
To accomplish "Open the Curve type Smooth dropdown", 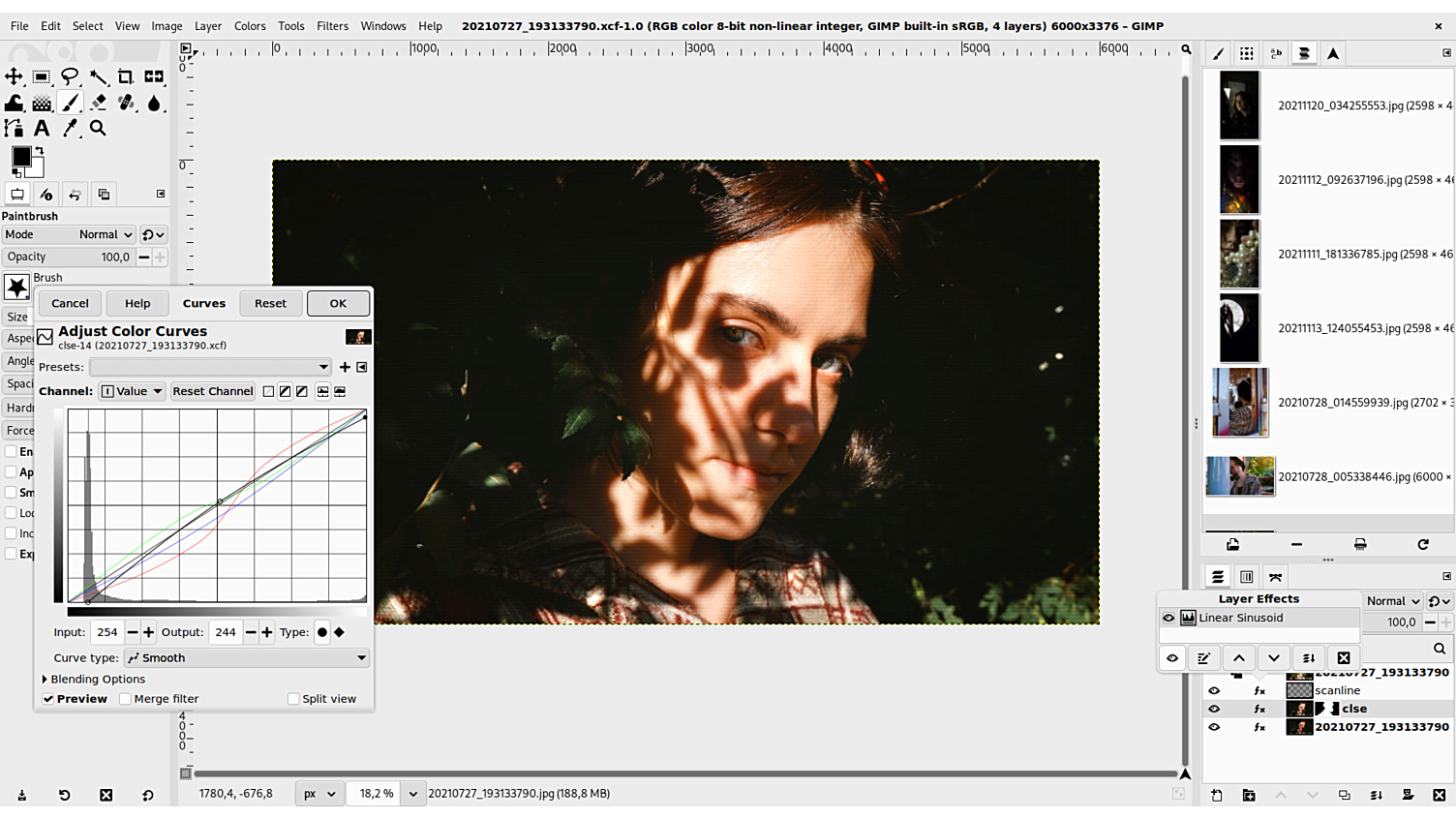I will (247, 658).
